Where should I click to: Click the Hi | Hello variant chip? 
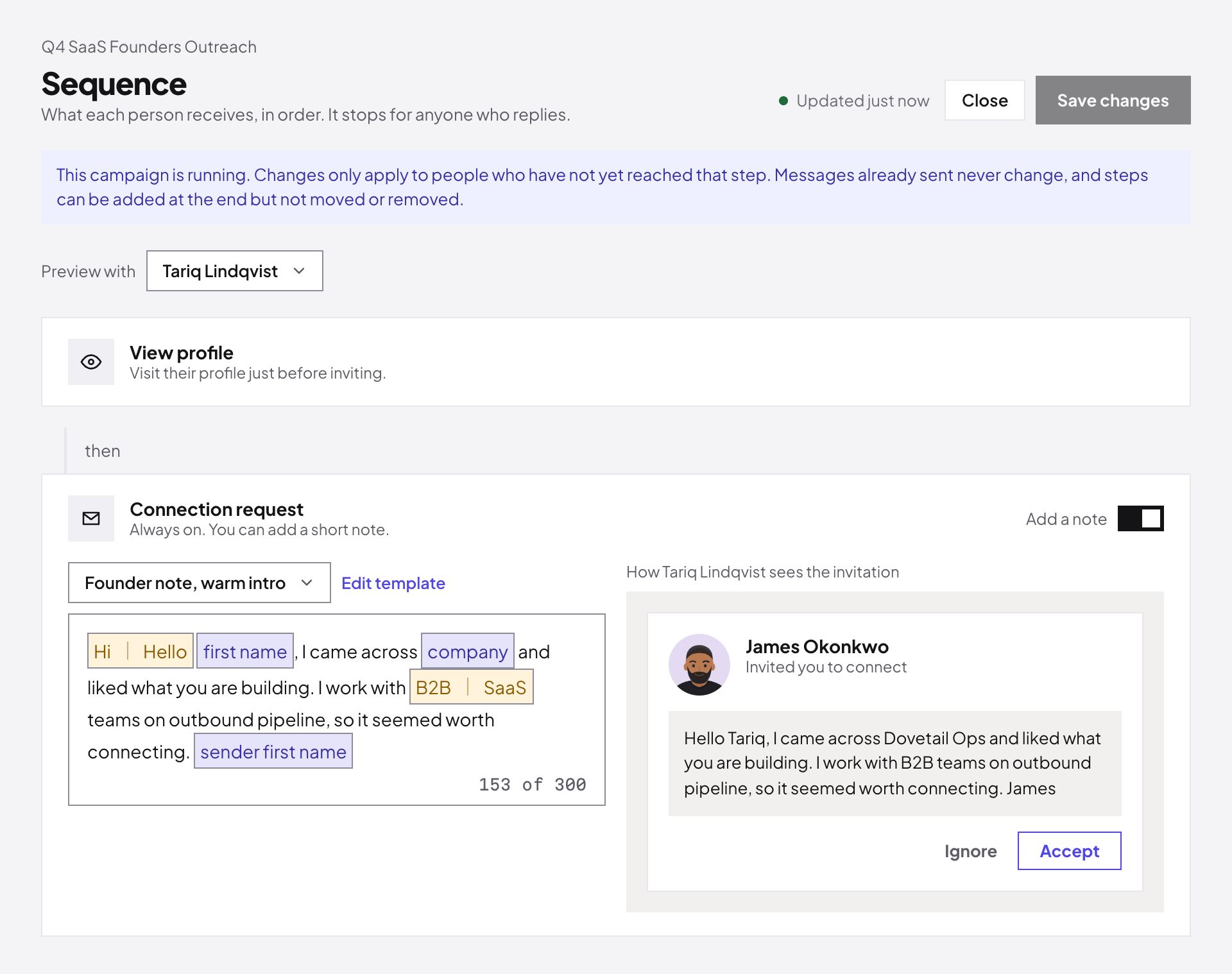141,651
